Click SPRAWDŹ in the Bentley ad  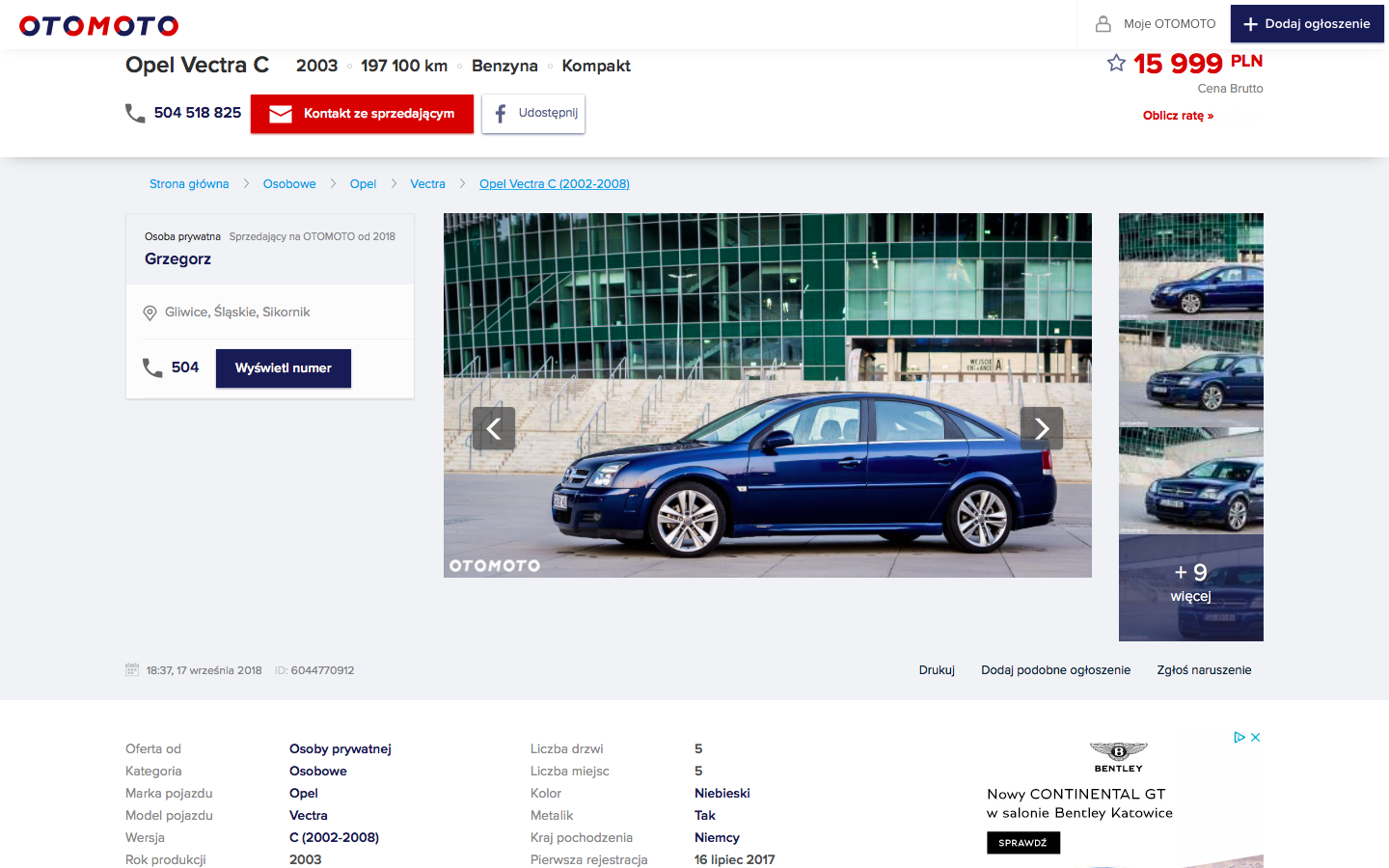1022,843
